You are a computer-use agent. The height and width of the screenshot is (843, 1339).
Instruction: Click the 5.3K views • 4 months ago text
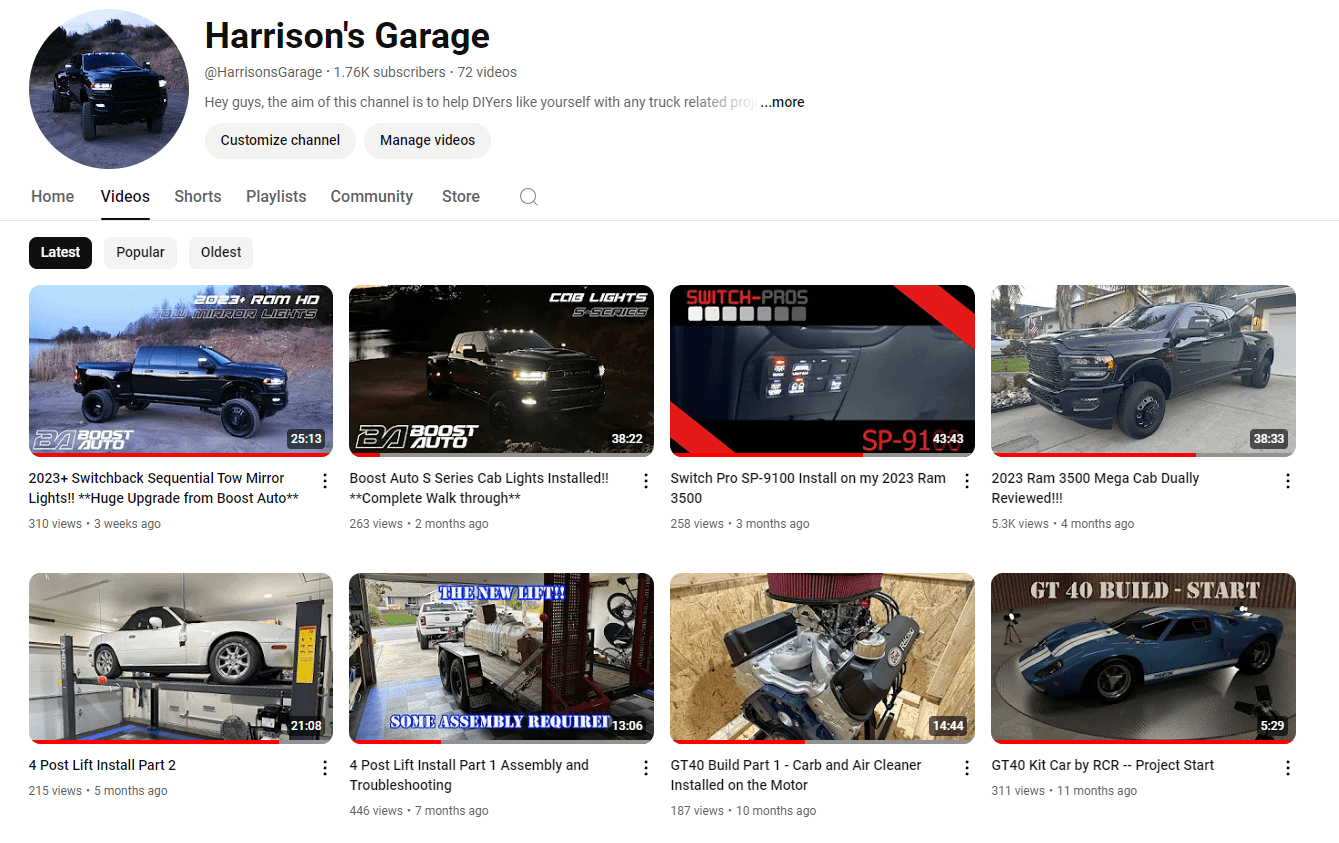click(x=1063, y=524)
